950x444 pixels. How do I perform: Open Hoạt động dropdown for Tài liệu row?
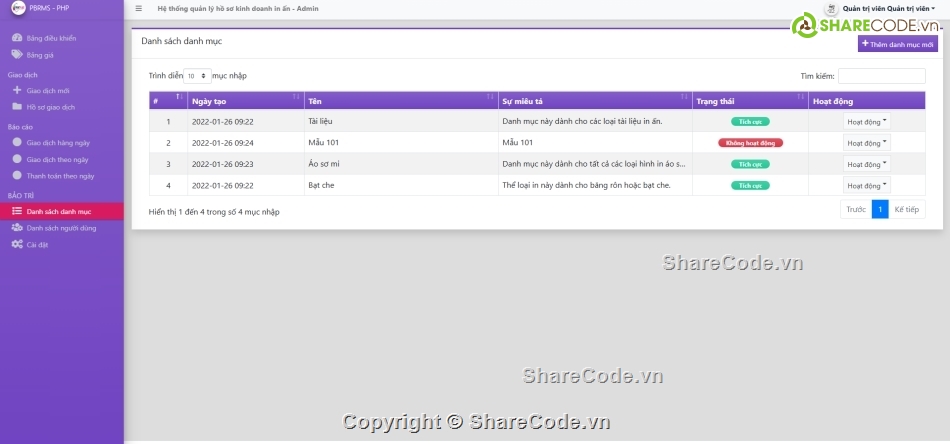[x=866, y=121]
